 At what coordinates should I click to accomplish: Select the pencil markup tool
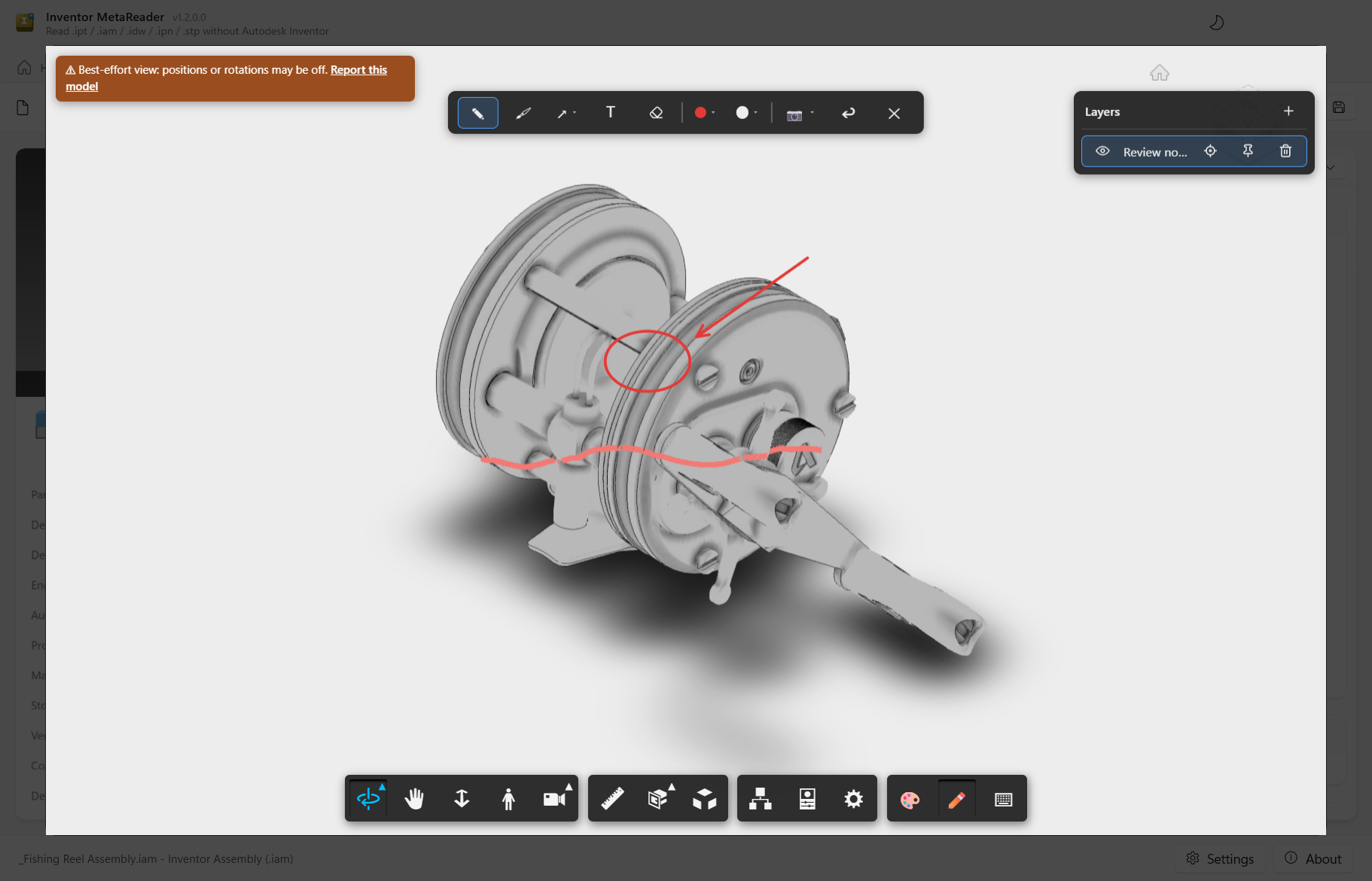[x=477, y=113]
